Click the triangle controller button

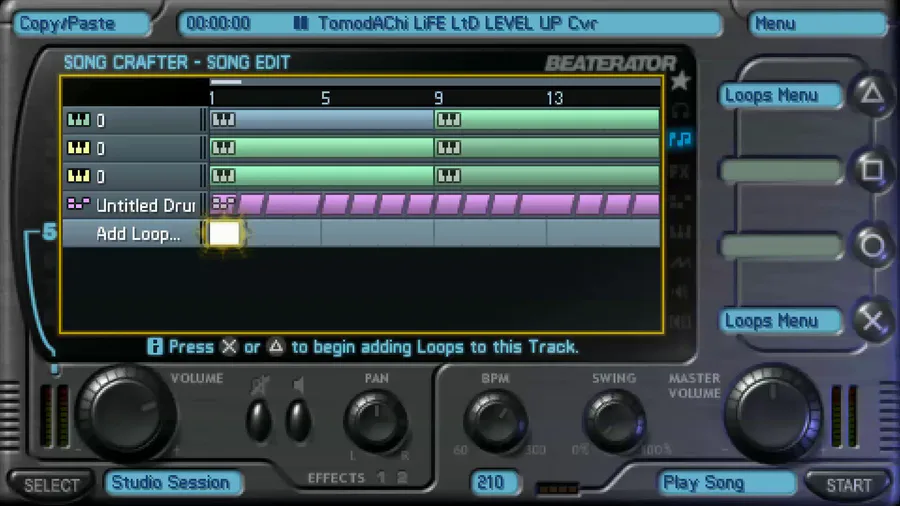872,94
